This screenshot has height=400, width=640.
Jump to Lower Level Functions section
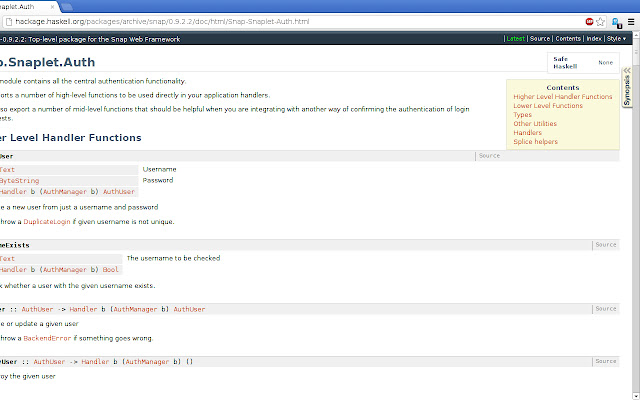(548, 106)
